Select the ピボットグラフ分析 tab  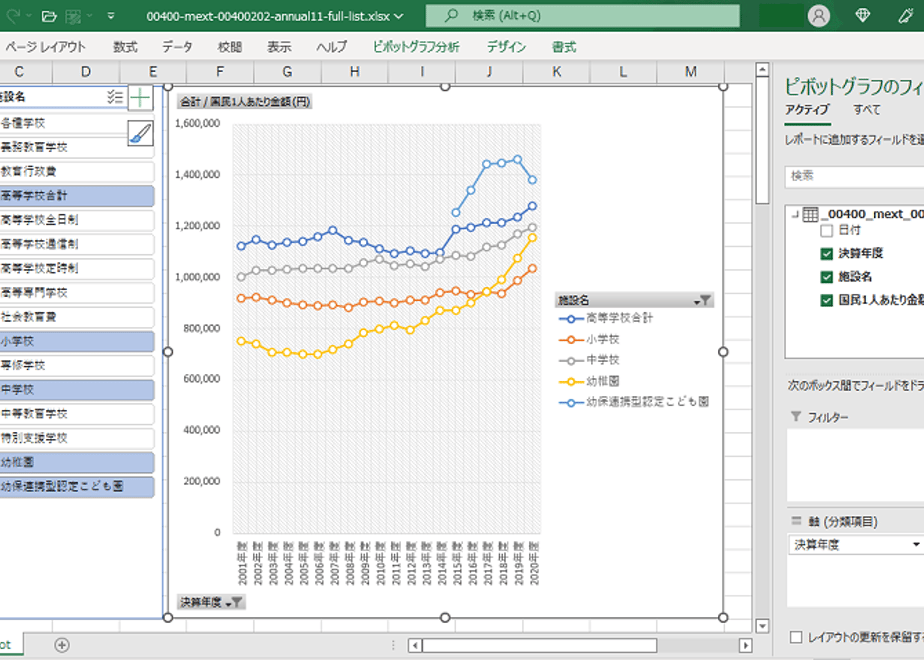[416, 47]
